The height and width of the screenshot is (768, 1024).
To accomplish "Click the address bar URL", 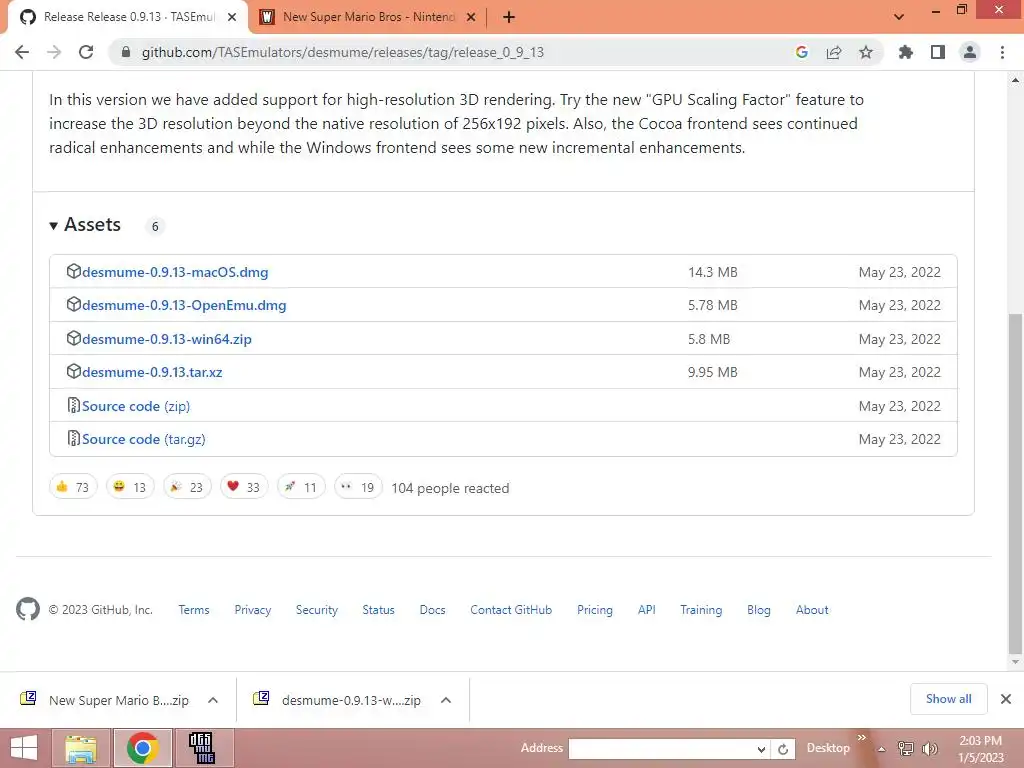I will tap(343, 52).
